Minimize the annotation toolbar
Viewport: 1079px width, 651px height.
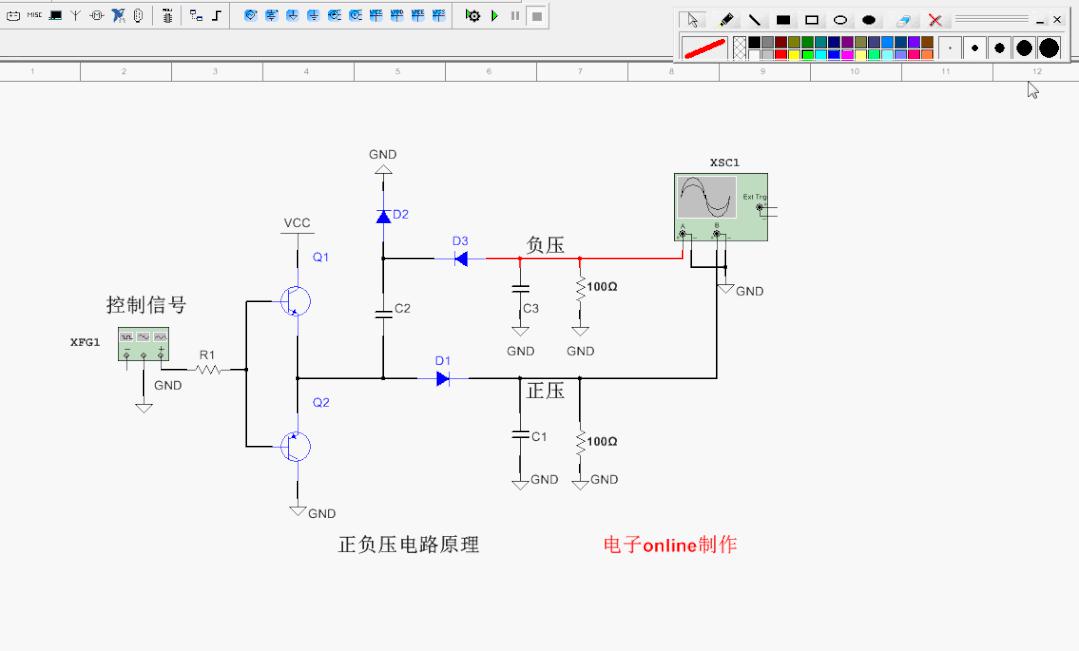click(1041, 20)
